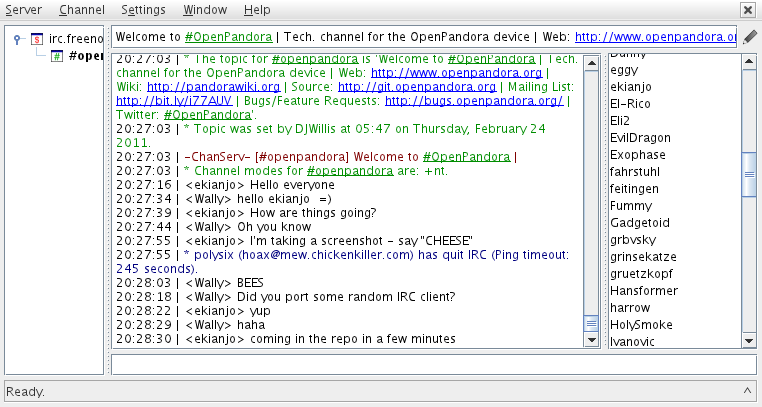This screenshot has height=407, width=762.
Task: Click the user list scrollbar thumb
Action: [x=749, y=174]
